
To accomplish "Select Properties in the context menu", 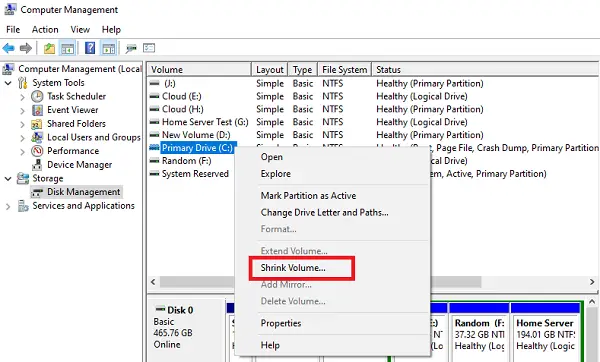I will [281, 323].
